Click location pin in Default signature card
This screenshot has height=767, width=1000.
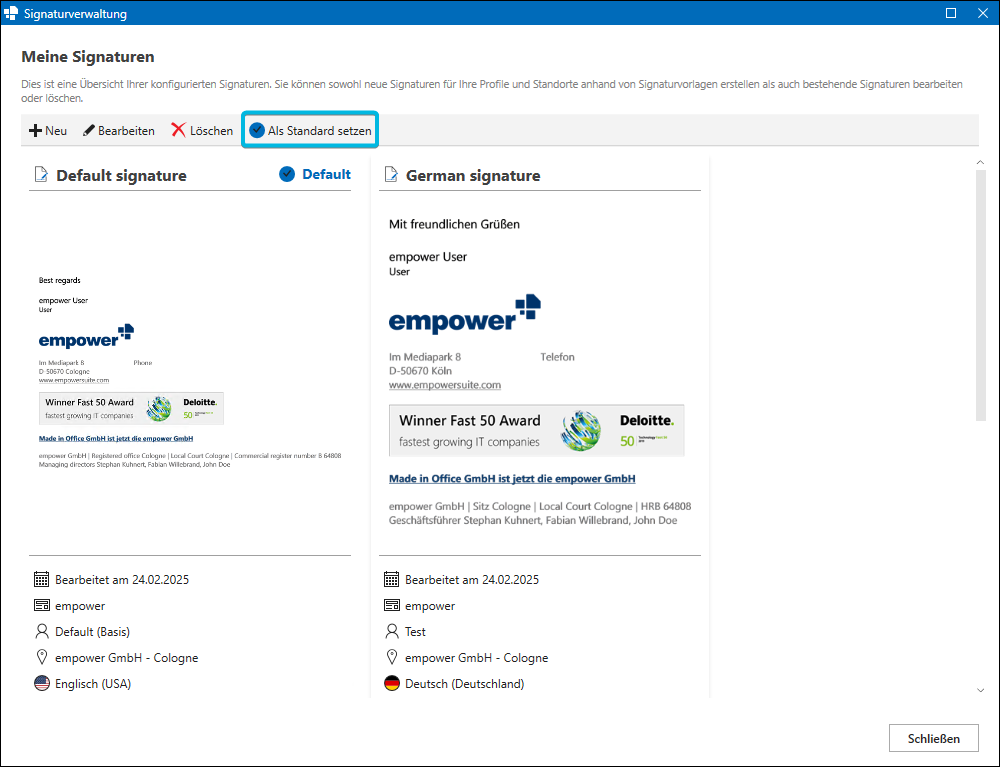41,657
